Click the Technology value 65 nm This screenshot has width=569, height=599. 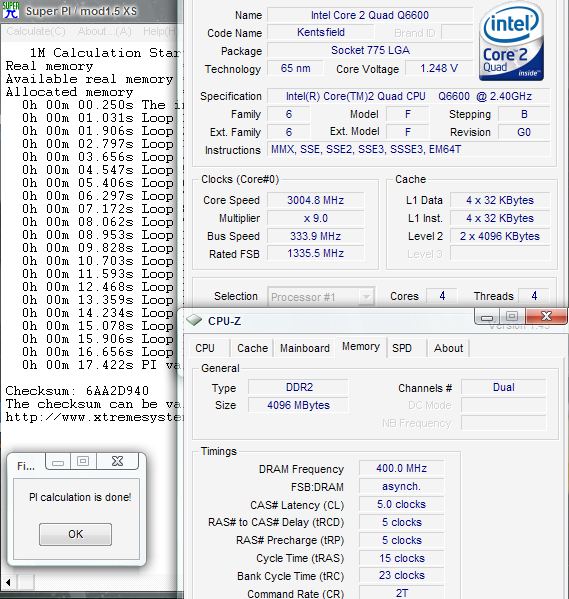coord(295,68)
